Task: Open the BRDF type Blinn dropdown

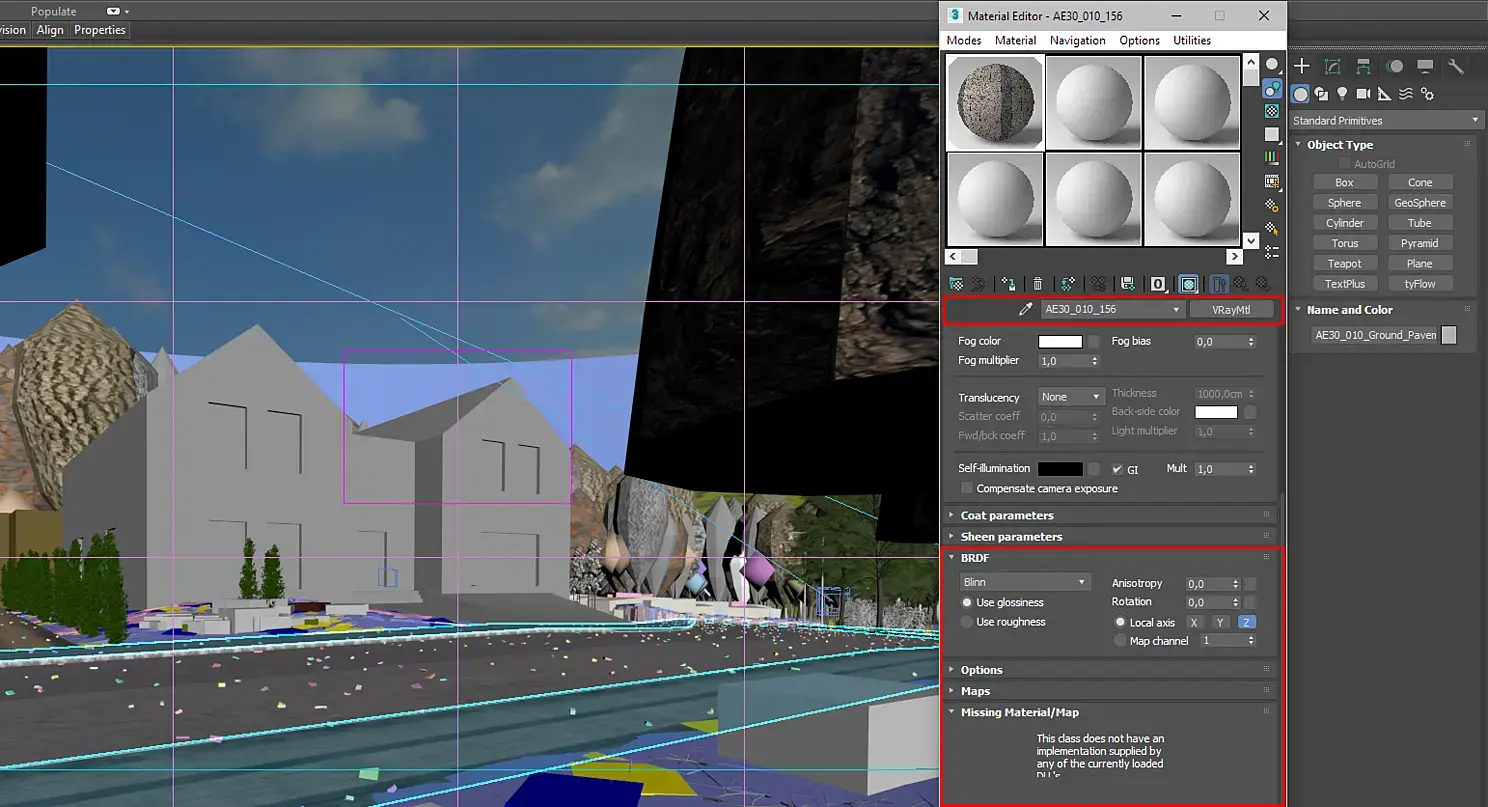Action: coord(1025,582)
